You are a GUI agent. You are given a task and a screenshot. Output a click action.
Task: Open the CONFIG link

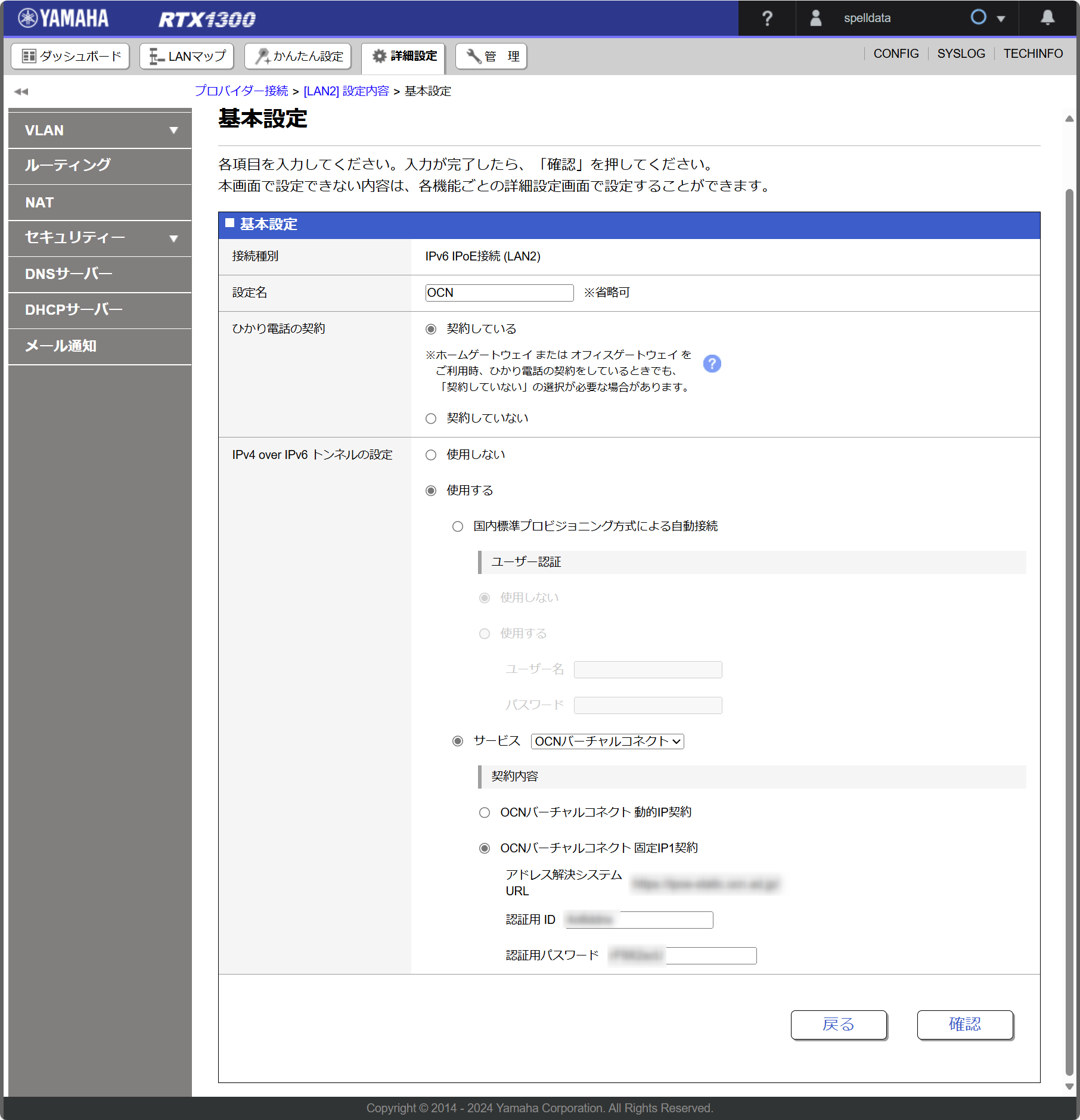tap(896, 54)
